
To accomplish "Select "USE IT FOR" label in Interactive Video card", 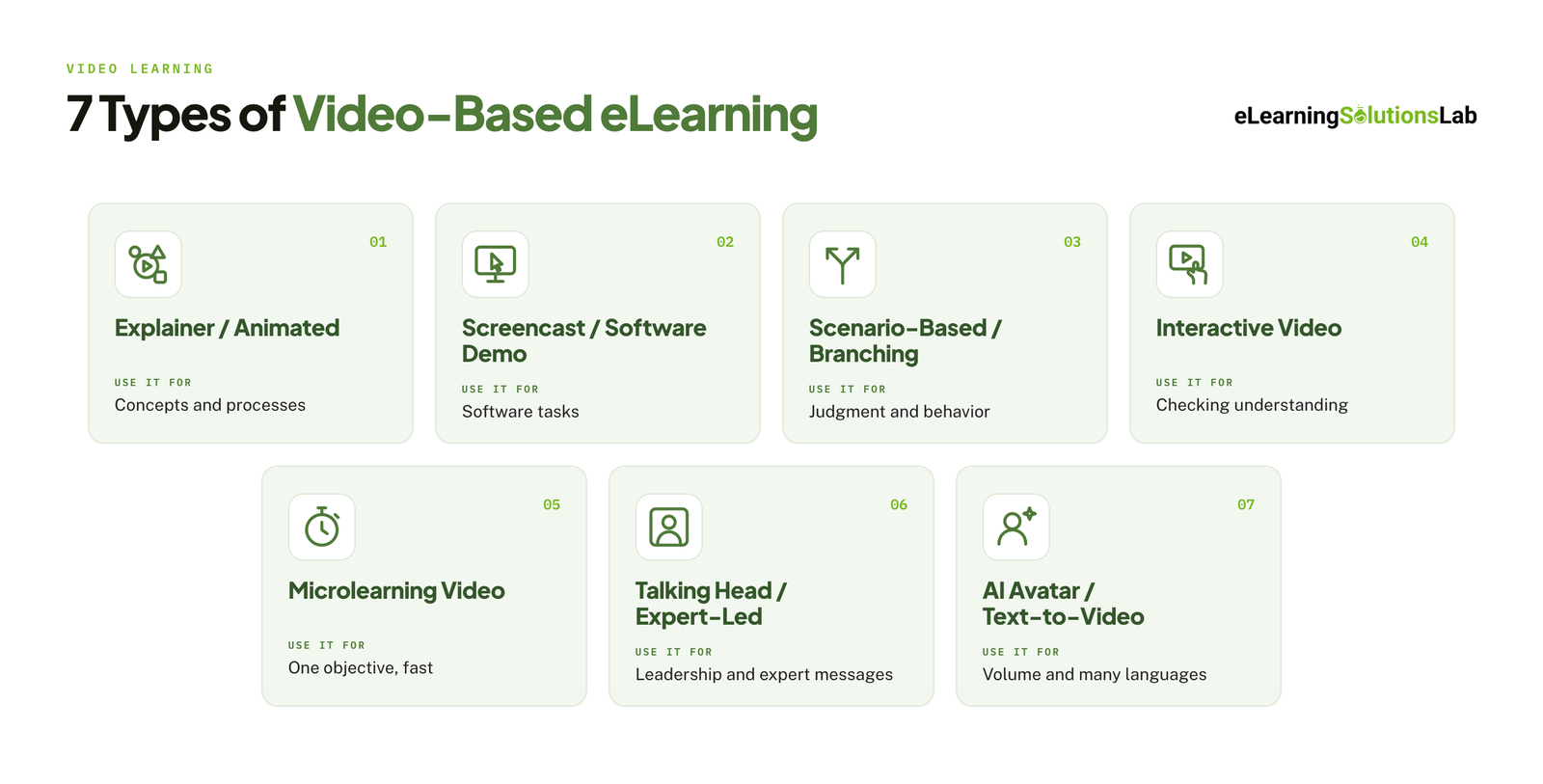I will pos(1195,383).
